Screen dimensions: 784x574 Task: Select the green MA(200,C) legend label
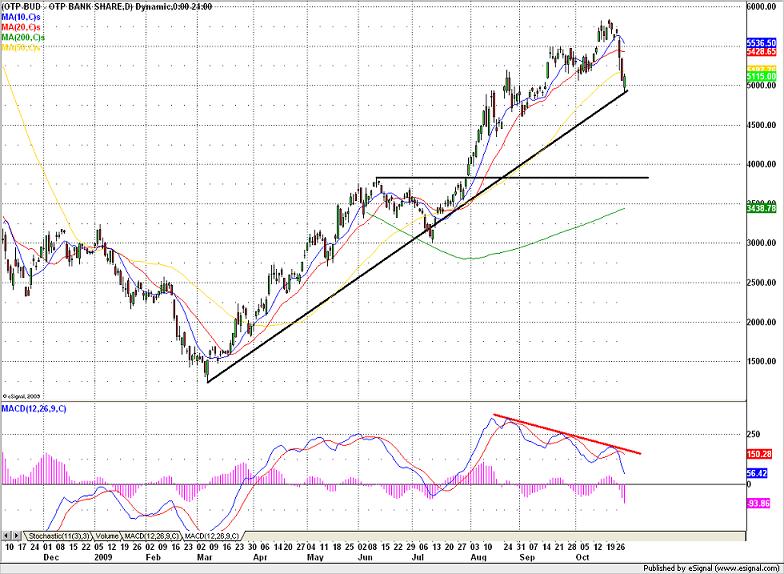point(21,37)
